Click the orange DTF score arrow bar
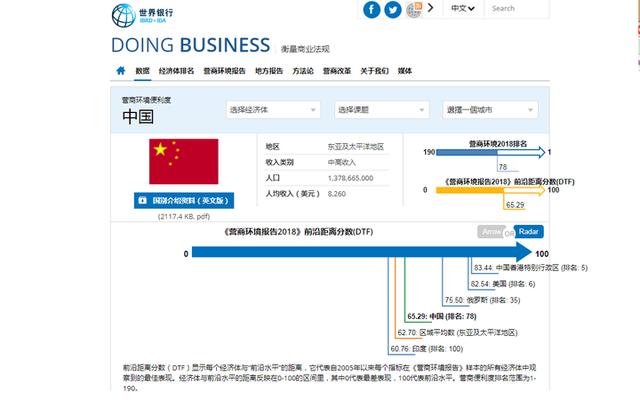The width and height of the screenshot is (640, 400). 490,190
